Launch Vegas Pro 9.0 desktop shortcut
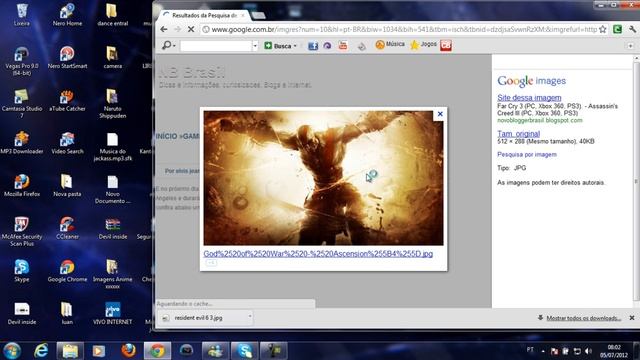The image size is (640, 360). (x=22, y=61)
